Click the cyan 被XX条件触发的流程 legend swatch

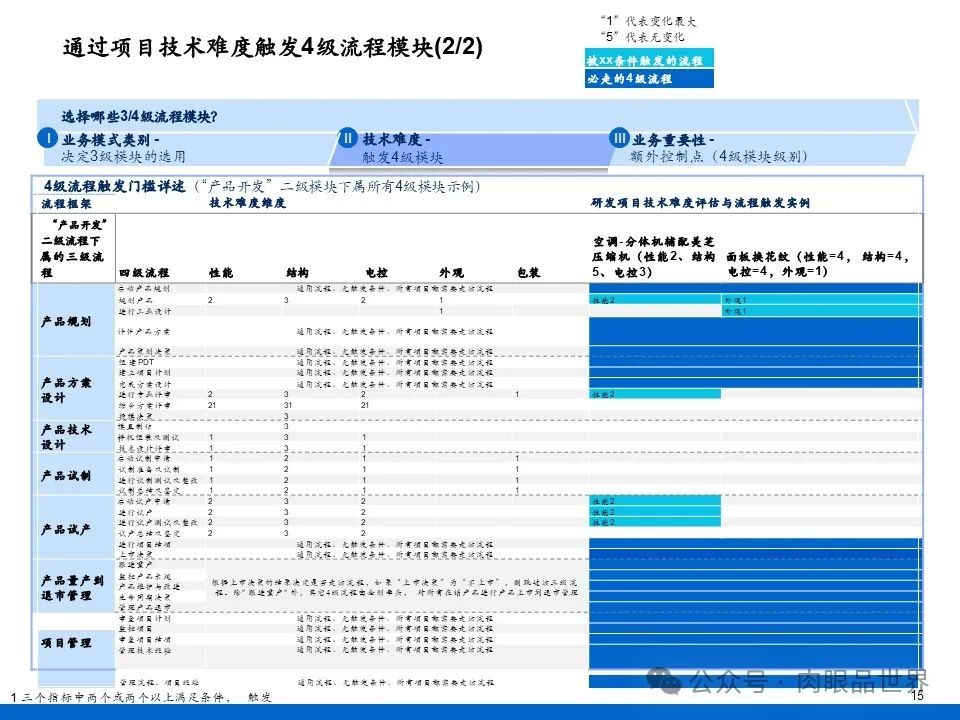pos(649,60)
